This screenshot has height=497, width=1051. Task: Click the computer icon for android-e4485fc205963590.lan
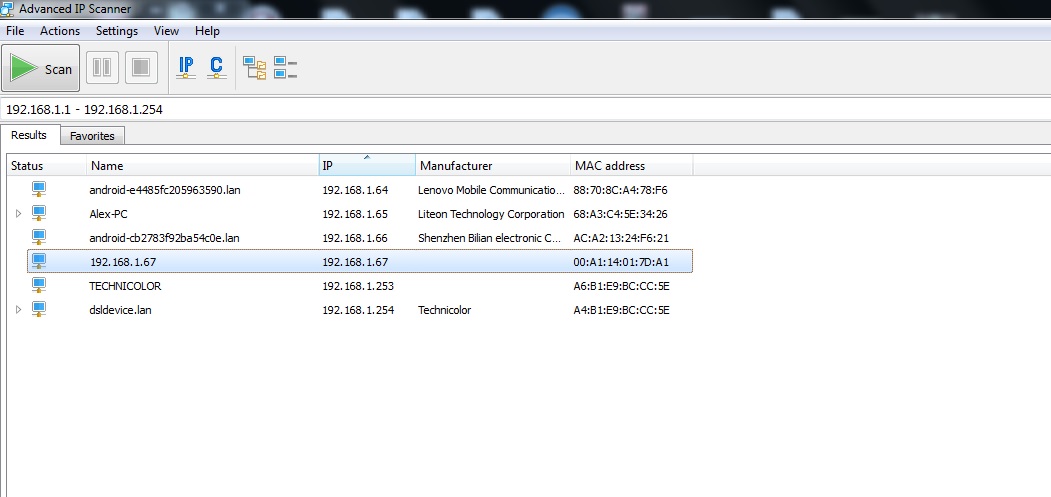39,190
